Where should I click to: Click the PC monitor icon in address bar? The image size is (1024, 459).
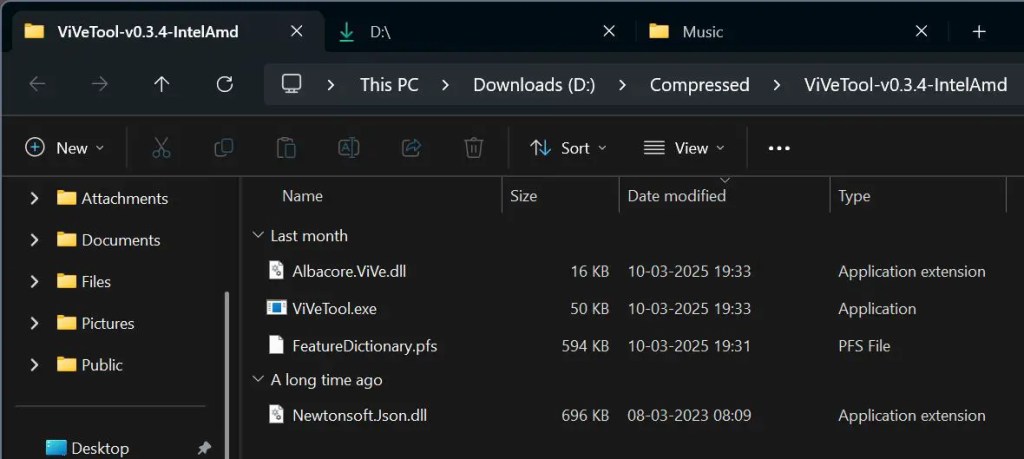(291, 84)
